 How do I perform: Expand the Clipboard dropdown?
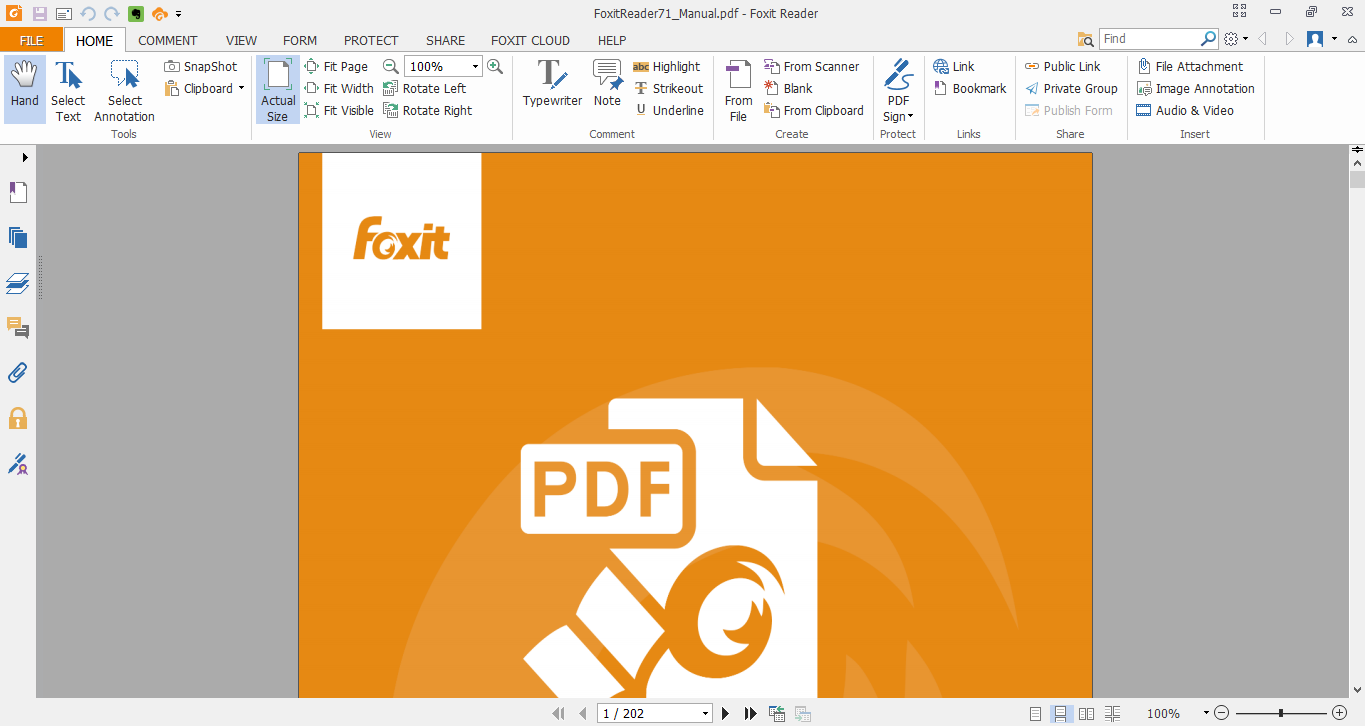click(x=240, y=88)
